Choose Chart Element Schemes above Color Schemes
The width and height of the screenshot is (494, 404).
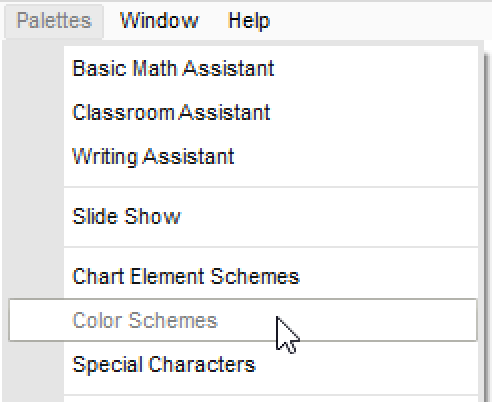[243, 276]
